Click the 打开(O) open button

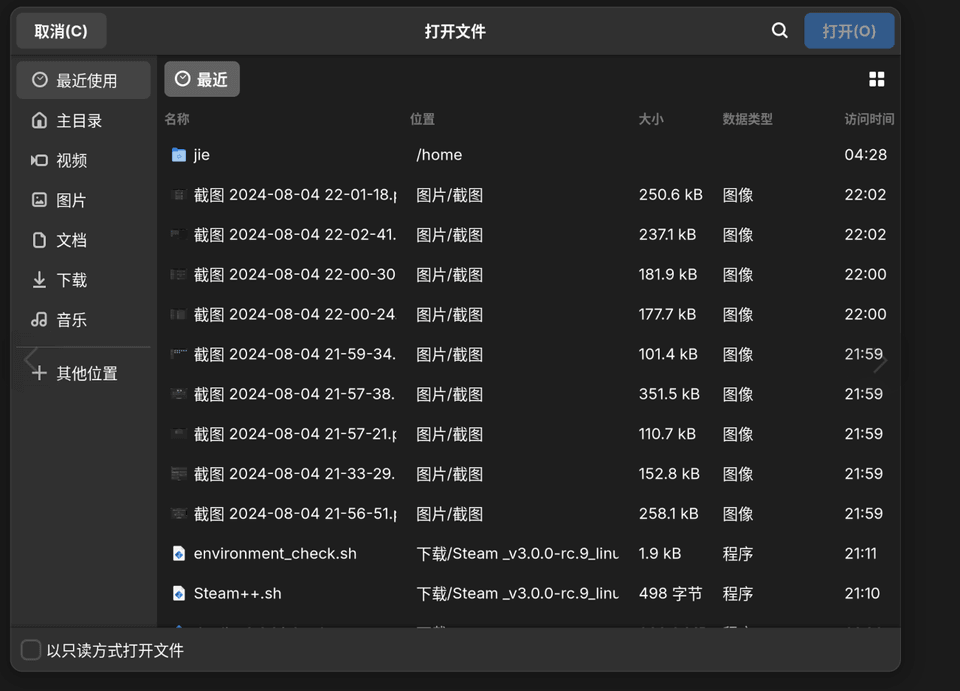849,31
